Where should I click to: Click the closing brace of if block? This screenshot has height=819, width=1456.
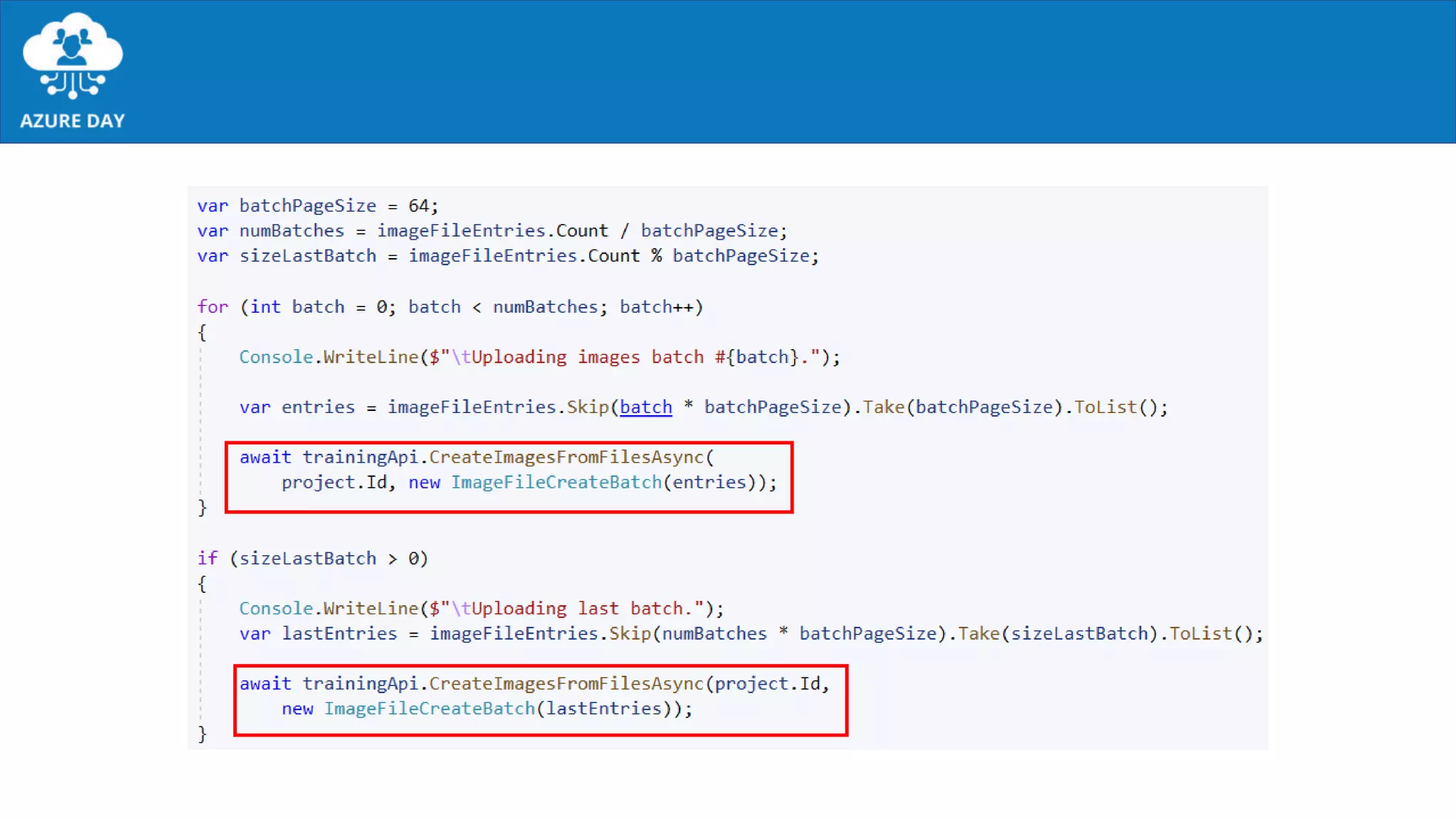(x=202, y=734)
